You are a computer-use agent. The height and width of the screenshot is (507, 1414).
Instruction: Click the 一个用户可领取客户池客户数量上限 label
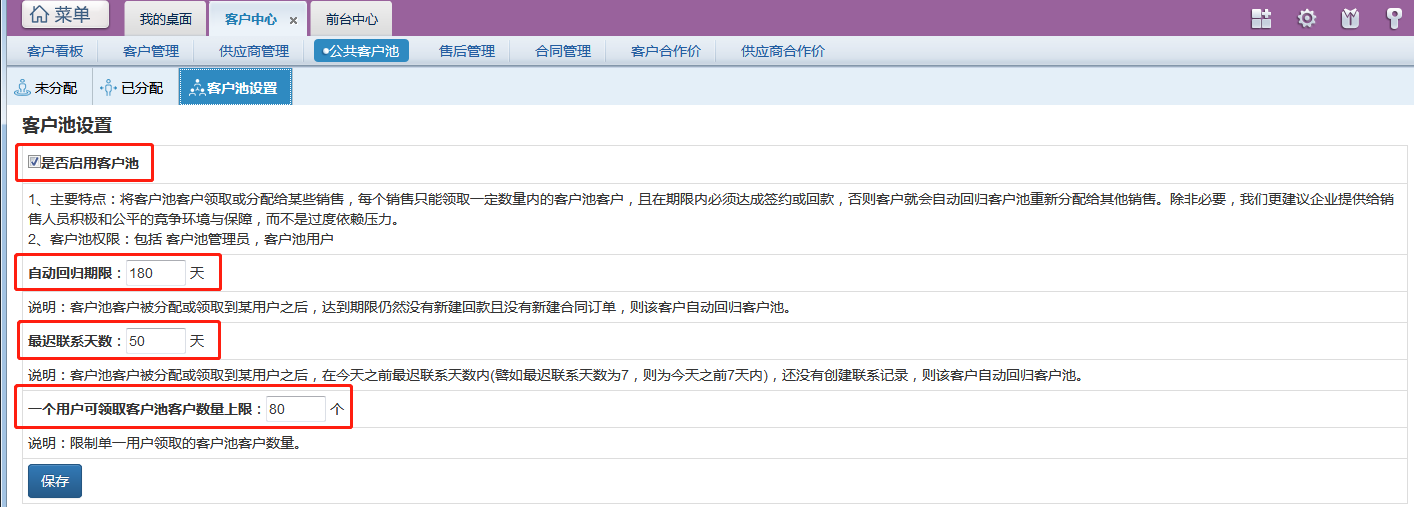click(x=145, y=409)
